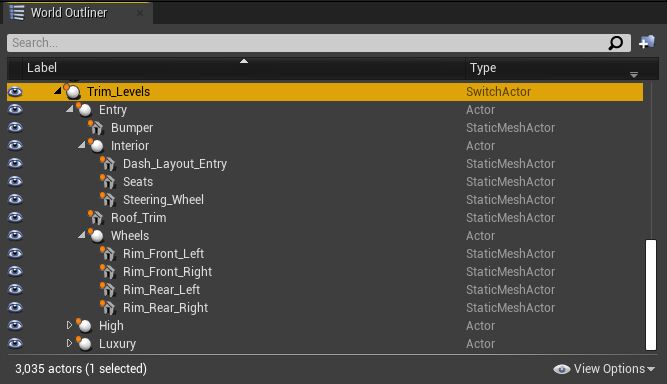Click the Wheels actor sphere icon

(x=96, y=236)
